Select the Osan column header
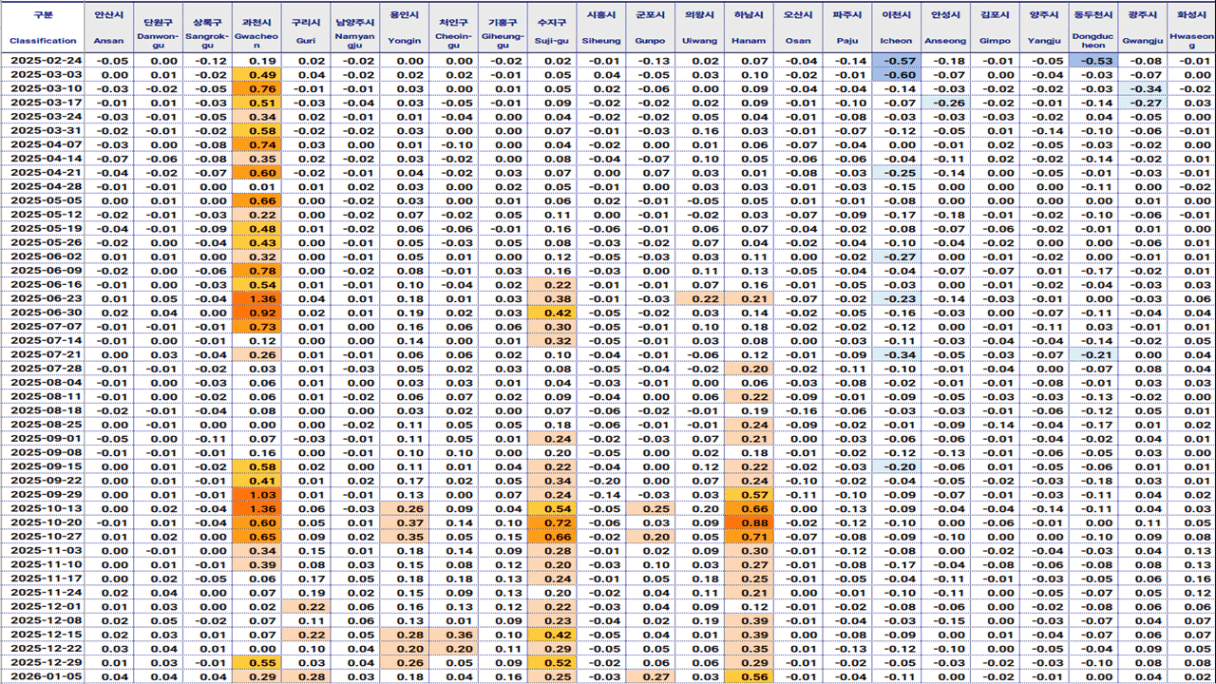 tap(798, 28)
